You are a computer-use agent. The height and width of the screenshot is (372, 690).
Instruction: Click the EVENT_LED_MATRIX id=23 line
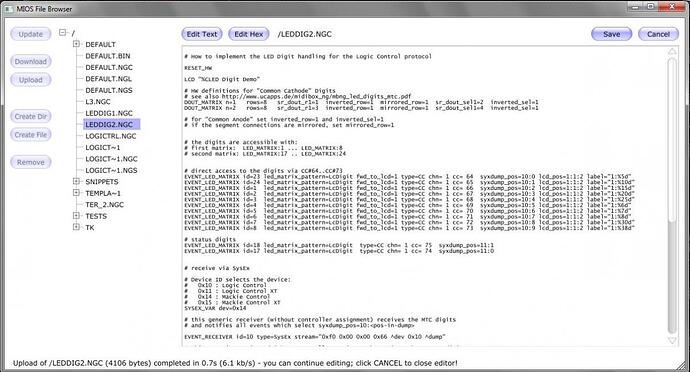(408, 177)
